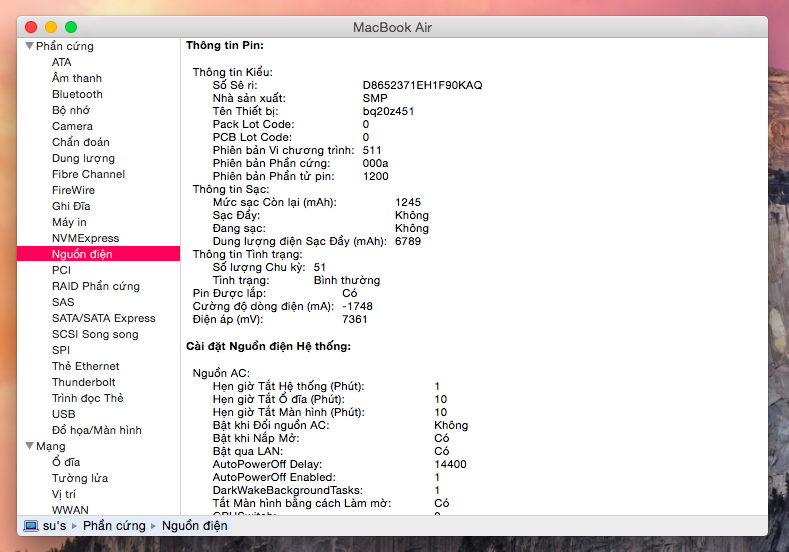Click Nguồn điện in the path bar
The width and height of the screenshot is (789, 552).
194,526
